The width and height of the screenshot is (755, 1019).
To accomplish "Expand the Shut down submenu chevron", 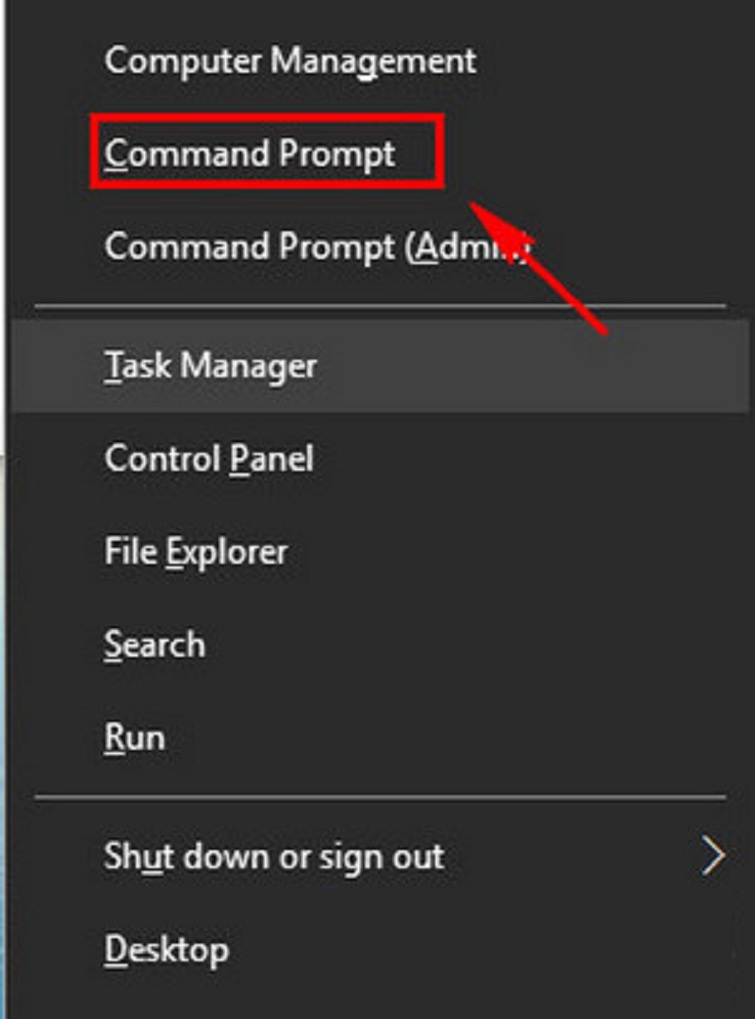I will tap(712, 857).
